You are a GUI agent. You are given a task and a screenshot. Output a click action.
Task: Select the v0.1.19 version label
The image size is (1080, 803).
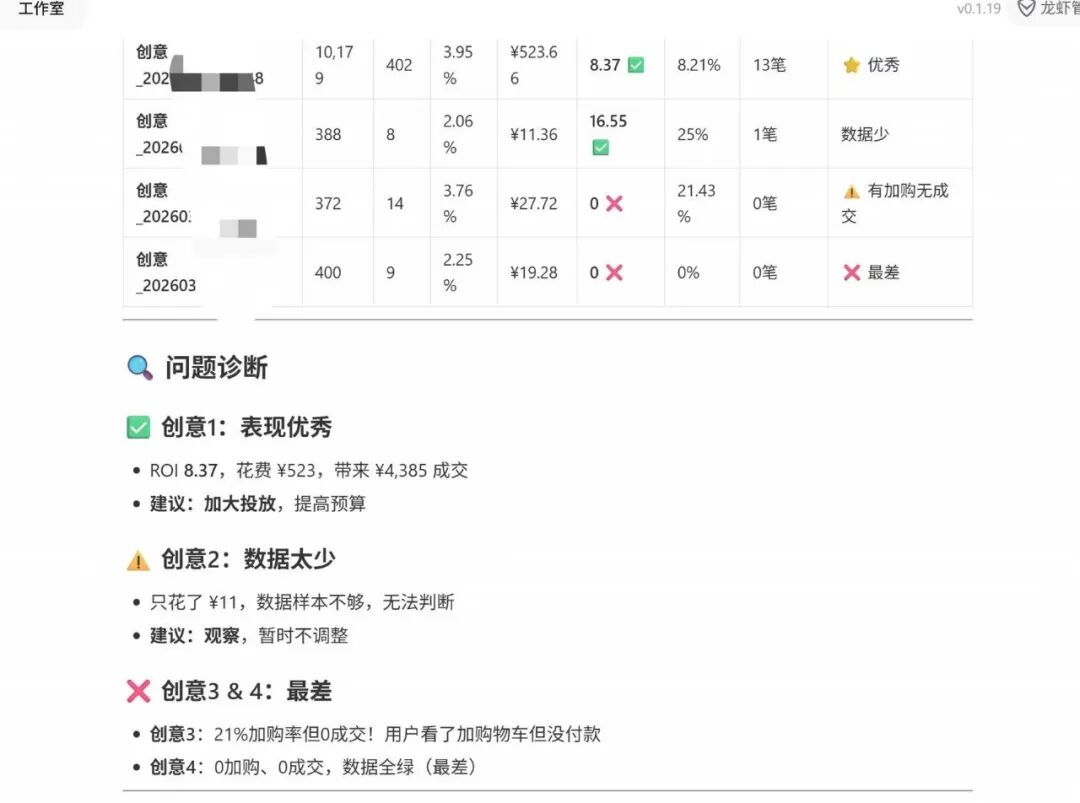coord(978,9)
